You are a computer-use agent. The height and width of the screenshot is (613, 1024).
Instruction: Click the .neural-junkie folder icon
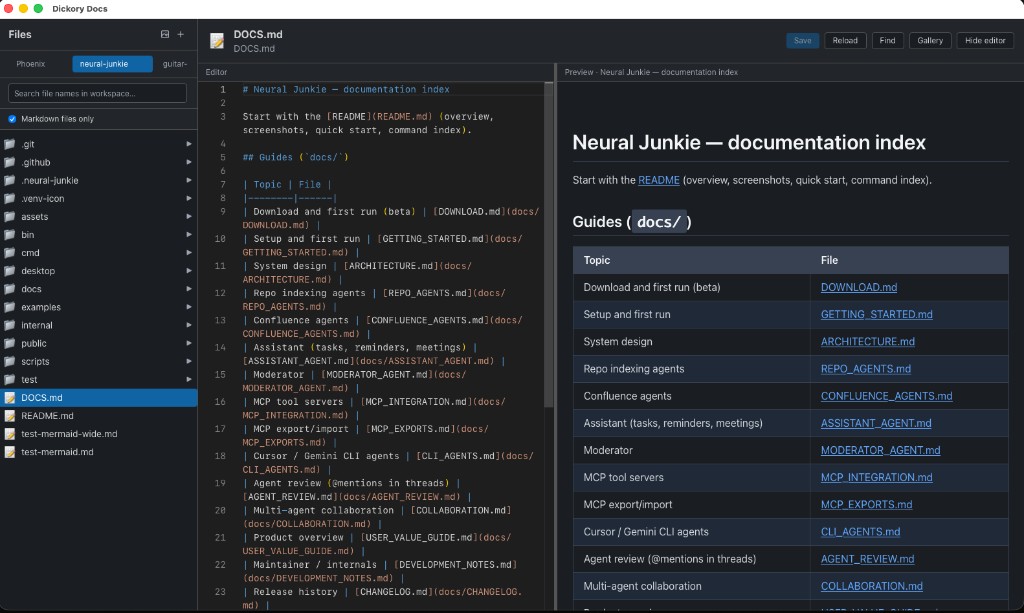(x=10, y=181)
